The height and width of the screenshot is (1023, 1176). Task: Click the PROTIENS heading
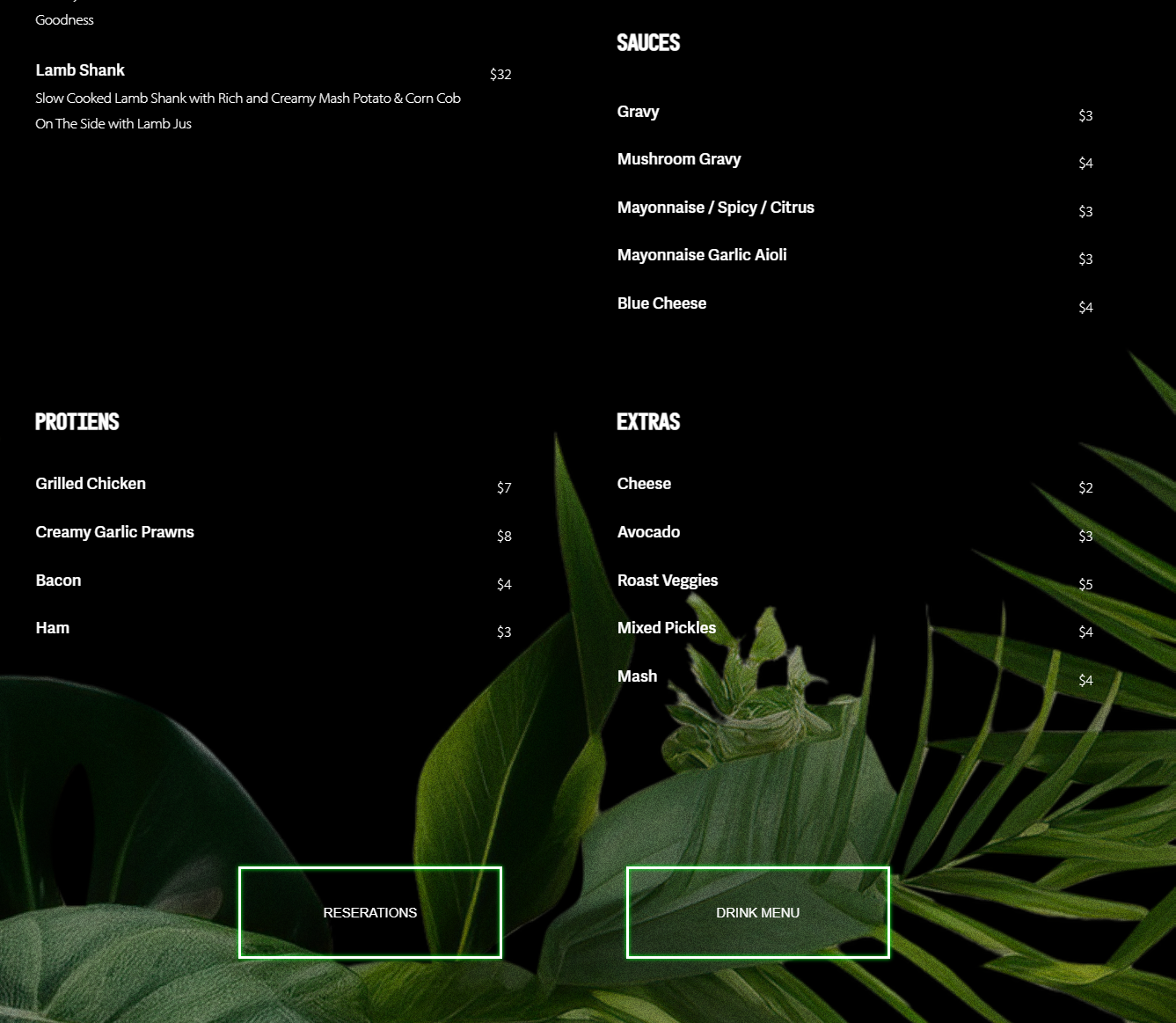coord(77,421)
